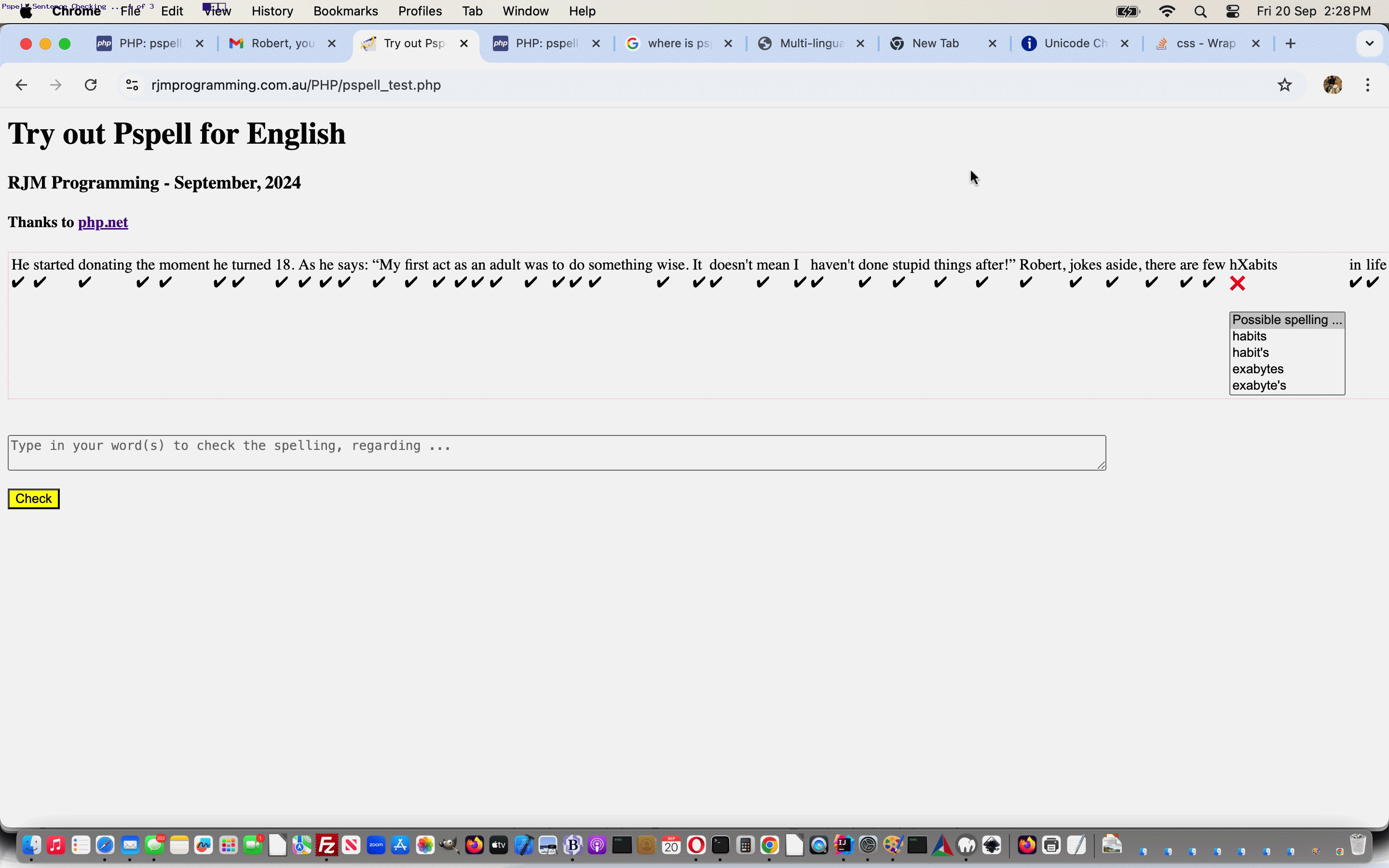Go back to previous page
The image size is (1389, 868).
tap(21, 85)
